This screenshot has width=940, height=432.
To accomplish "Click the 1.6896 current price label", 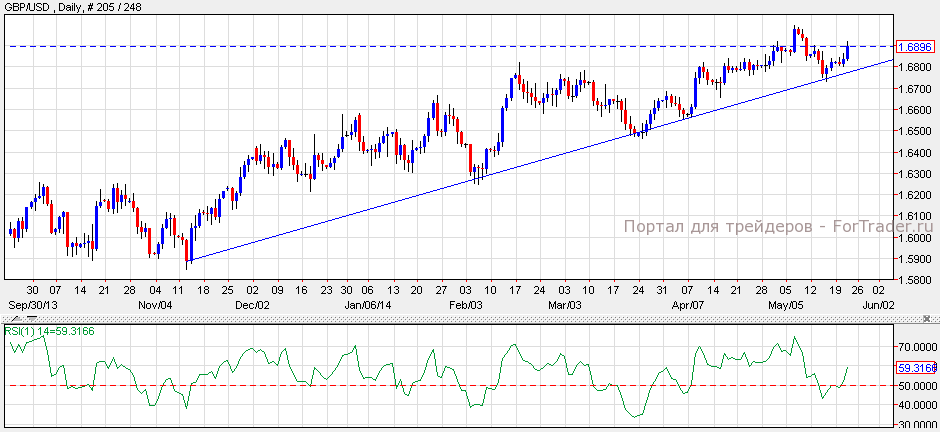I will (x=915, y=47).
